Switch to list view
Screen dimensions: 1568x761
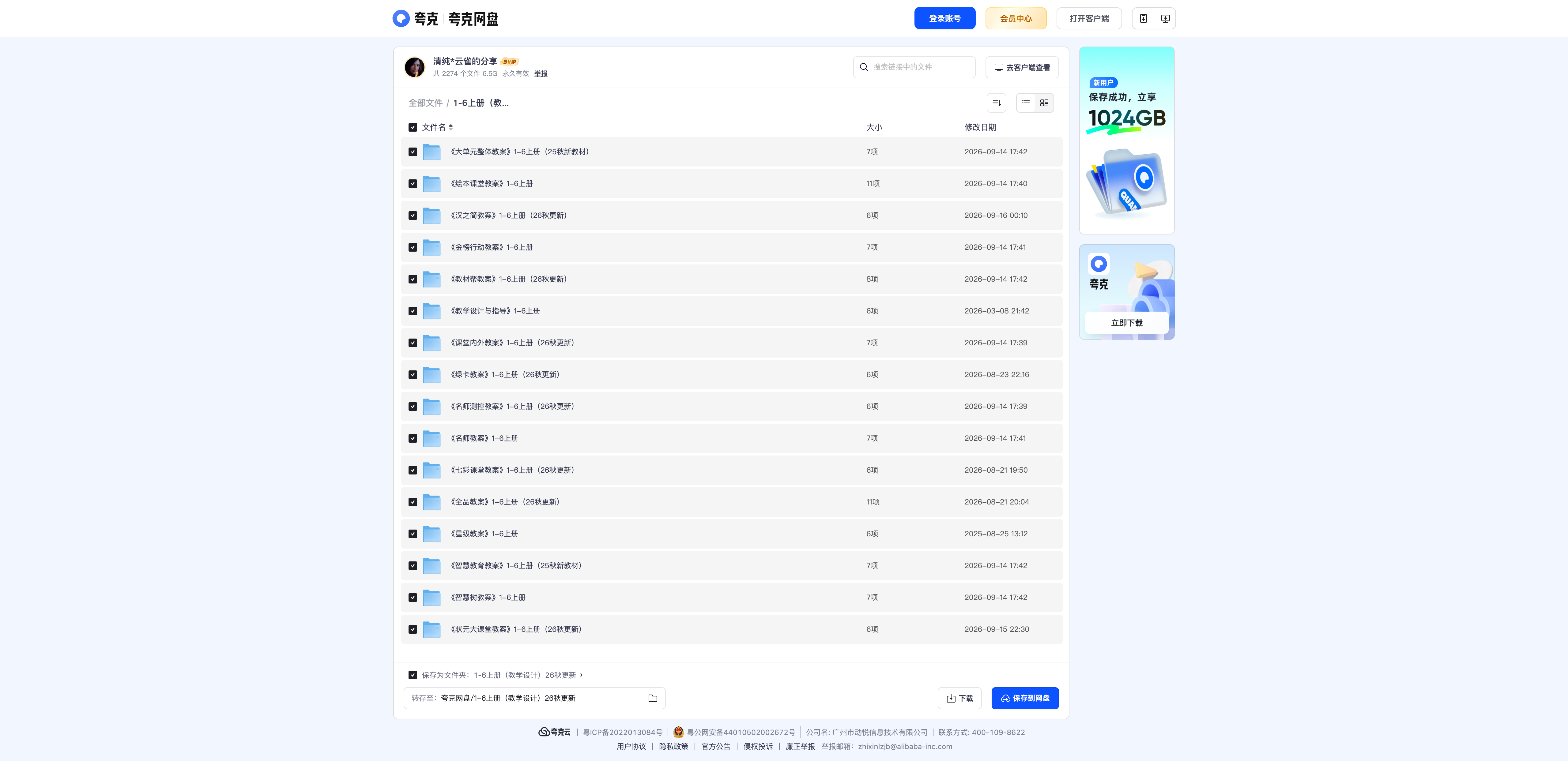click(1026, 103)
